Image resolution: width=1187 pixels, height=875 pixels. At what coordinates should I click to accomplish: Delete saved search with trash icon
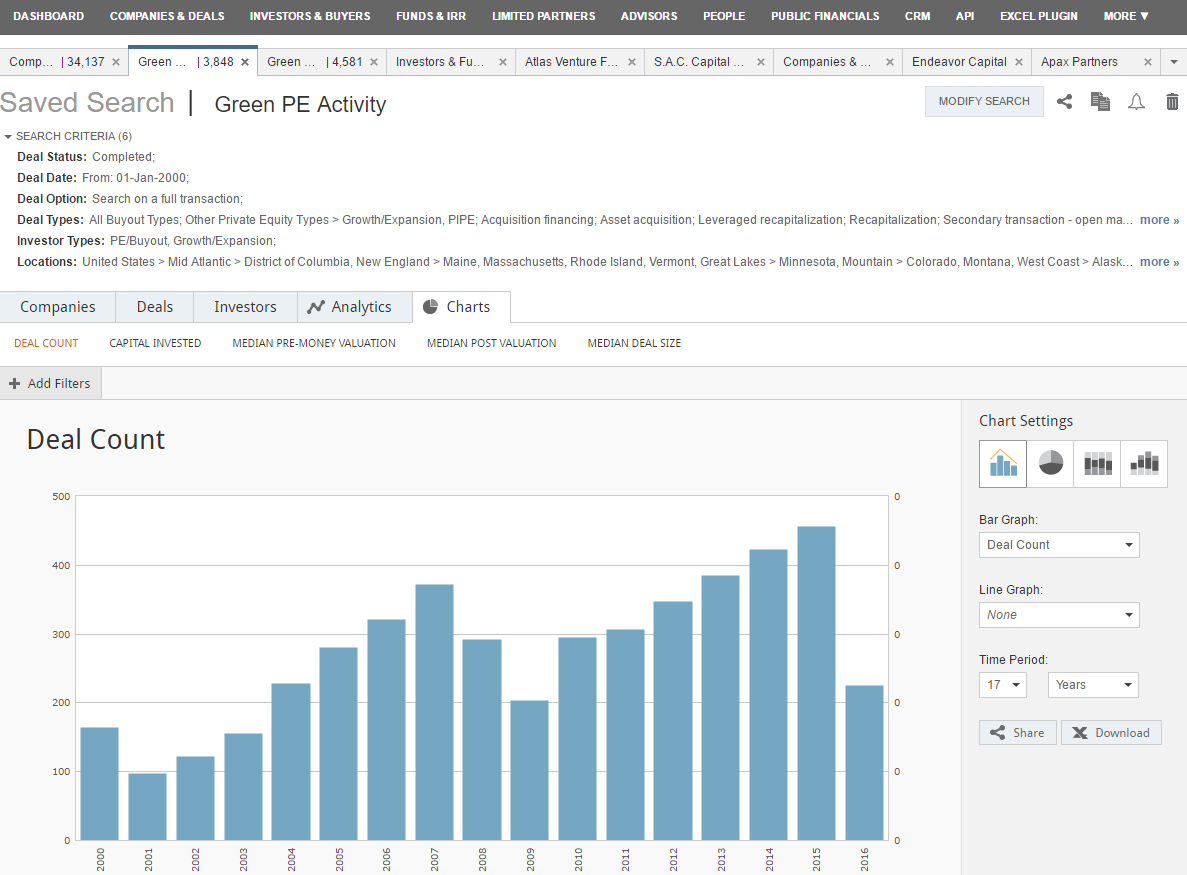click(x=1172, y=101)
